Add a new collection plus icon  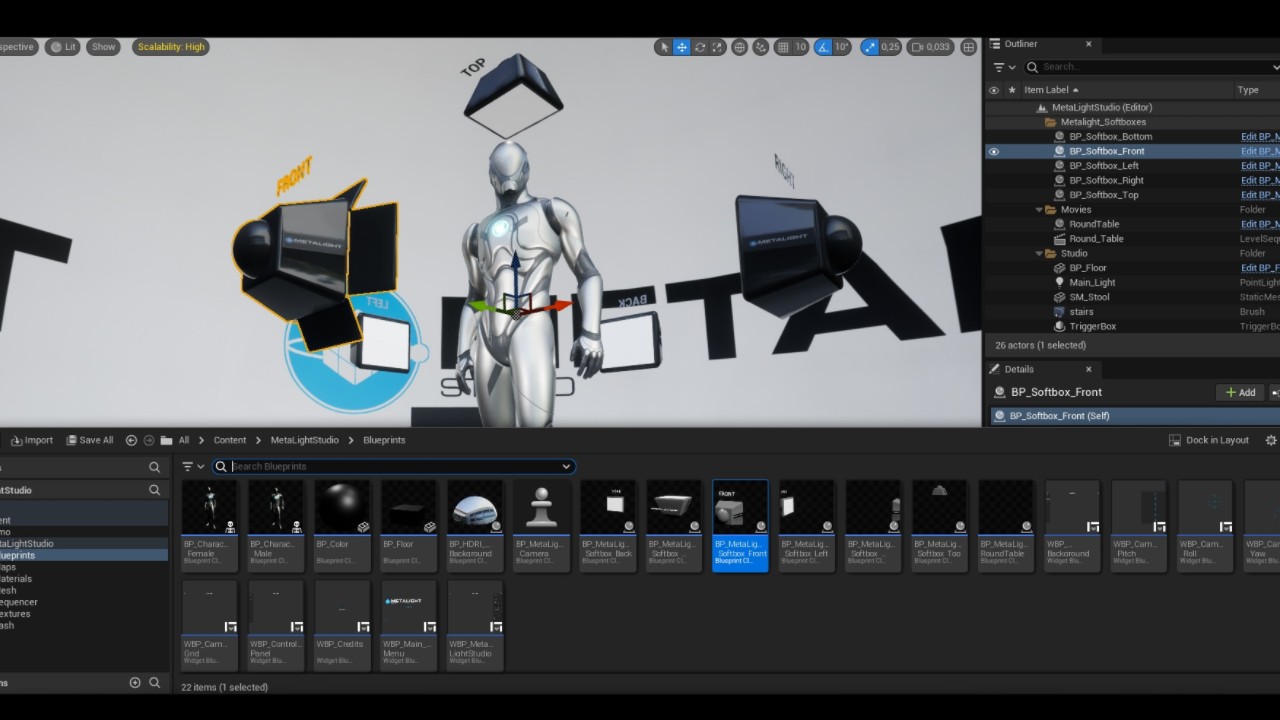[x=135, y=683]
